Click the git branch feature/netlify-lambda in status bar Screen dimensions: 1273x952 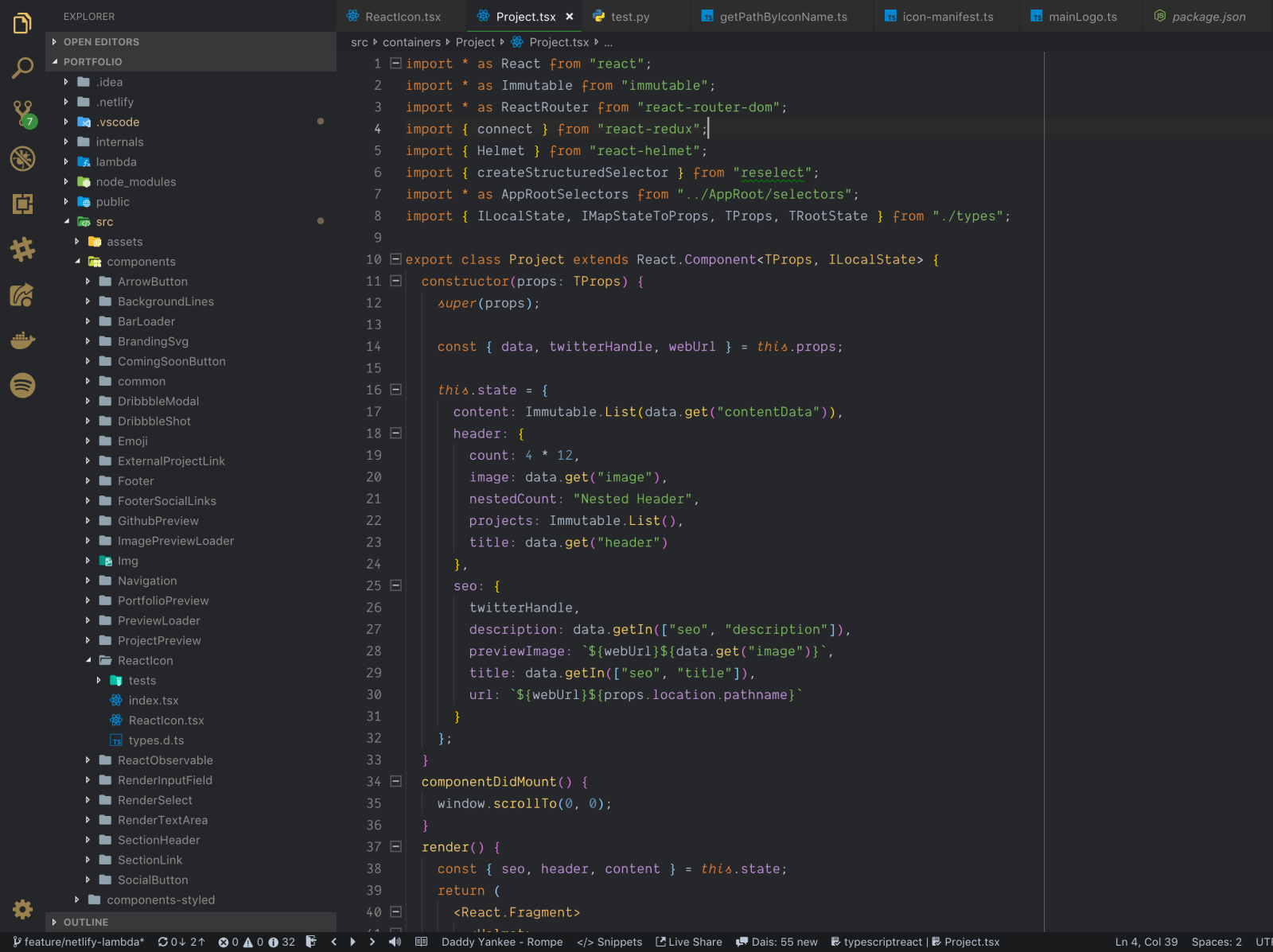pos(78,942)
